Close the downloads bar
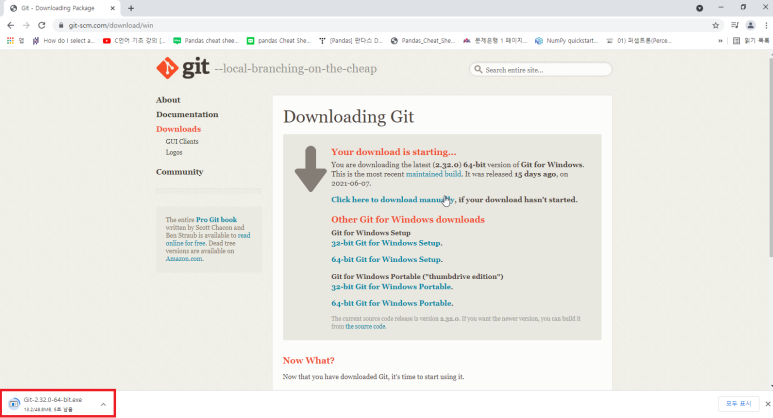773x418 pixels. coord(768,404)
